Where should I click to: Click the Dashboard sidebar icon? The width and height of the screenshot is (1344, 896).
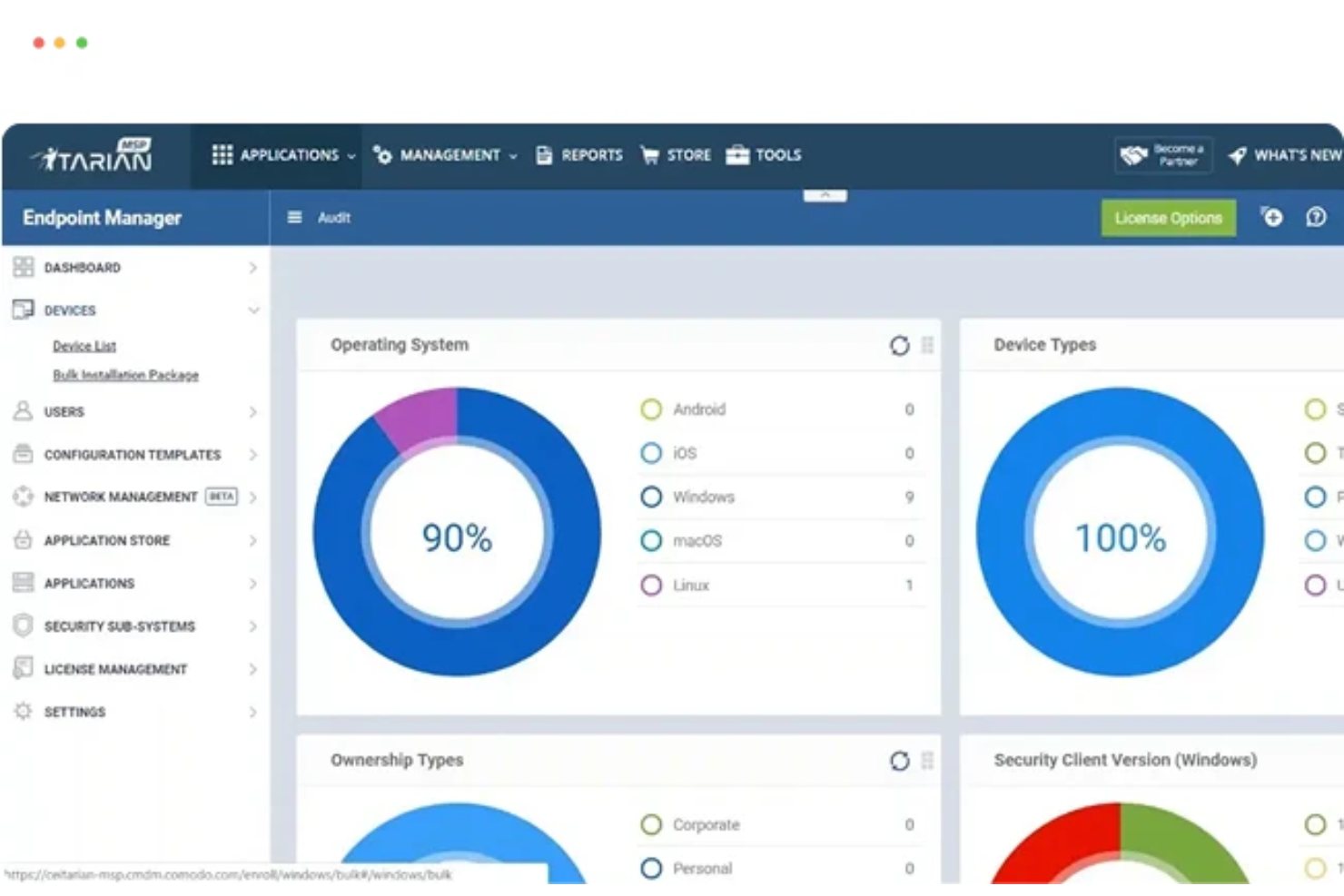coord(22,267)
